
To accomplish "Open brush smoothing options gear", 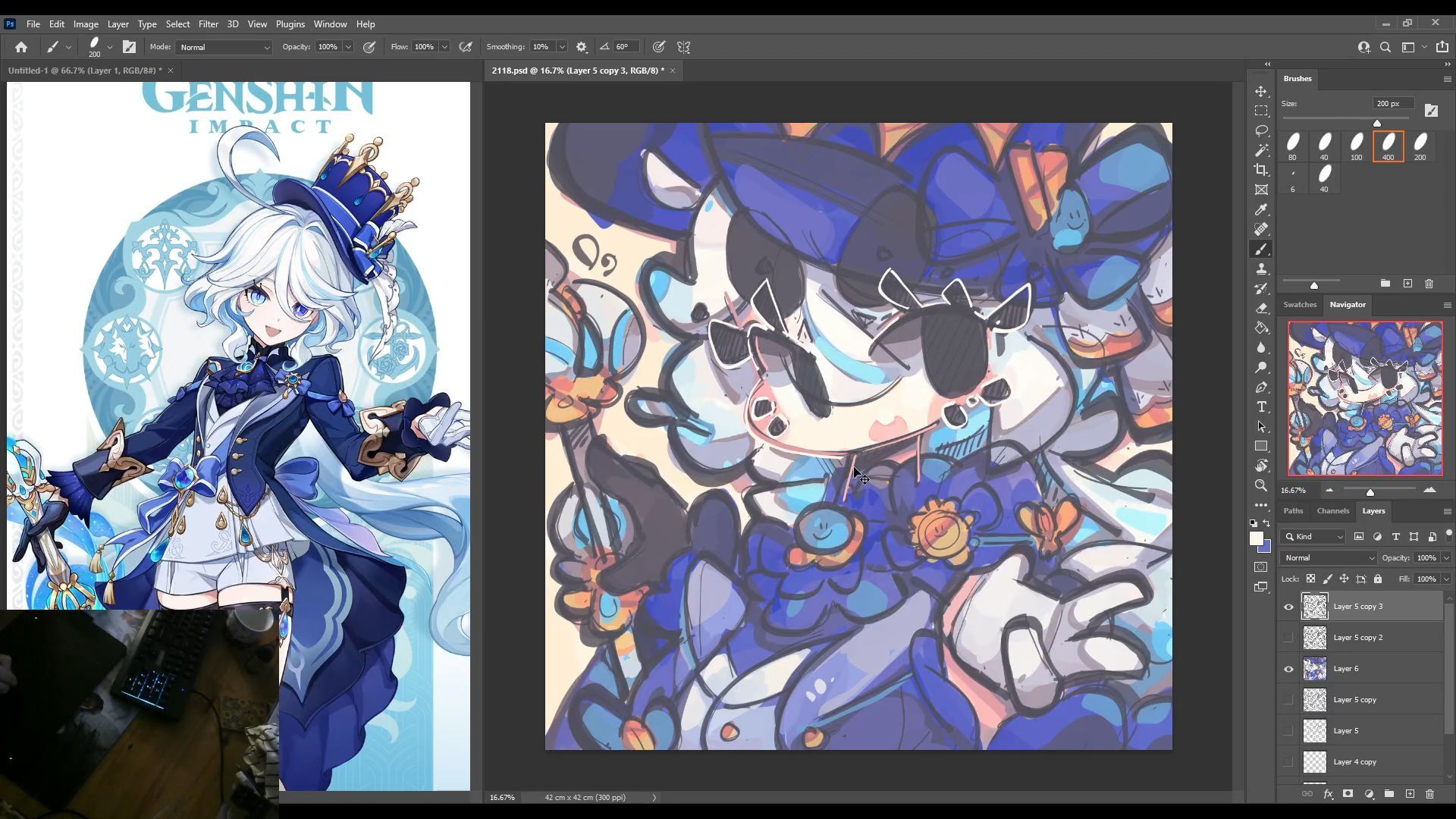I will click(x=582, y=47).
